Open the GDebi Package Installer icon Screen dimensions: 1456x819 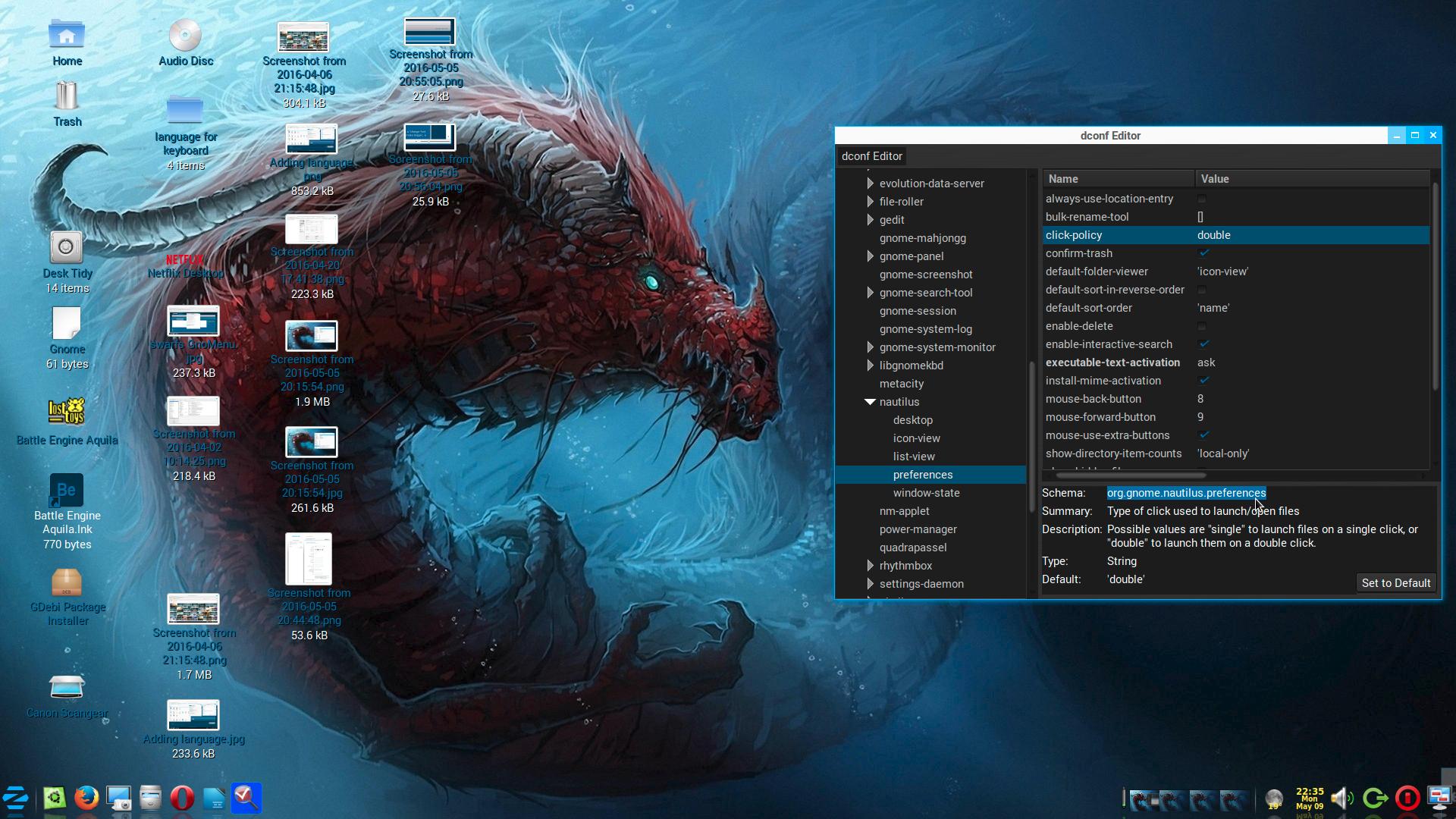click(x=67, y=582)
